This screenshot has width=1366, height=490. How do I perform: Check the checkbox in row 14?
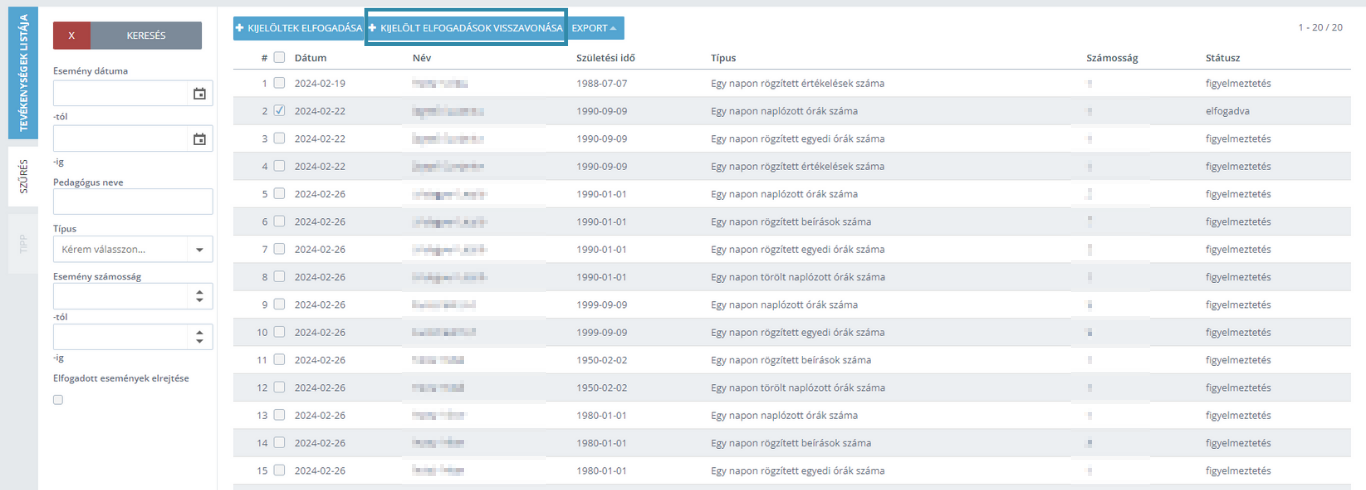pyautogui.click(x=279, y=442)
